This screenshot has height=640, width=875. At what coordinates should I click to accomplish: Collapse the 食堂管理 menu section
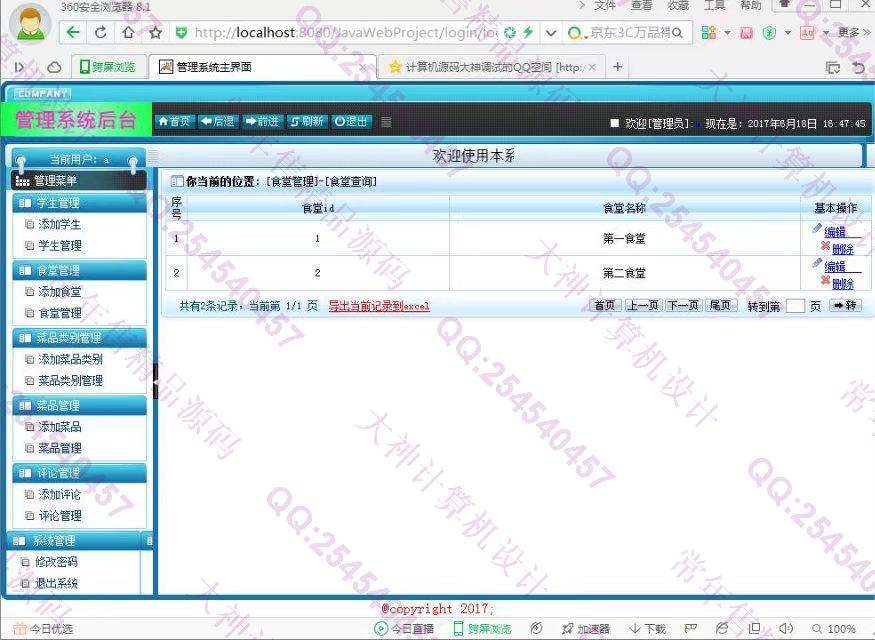[79, 271]
